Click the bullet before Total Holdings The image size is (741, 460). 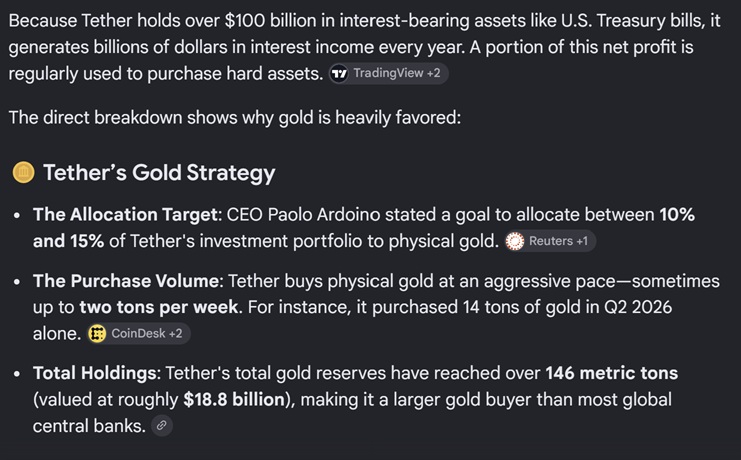[17, 374]
